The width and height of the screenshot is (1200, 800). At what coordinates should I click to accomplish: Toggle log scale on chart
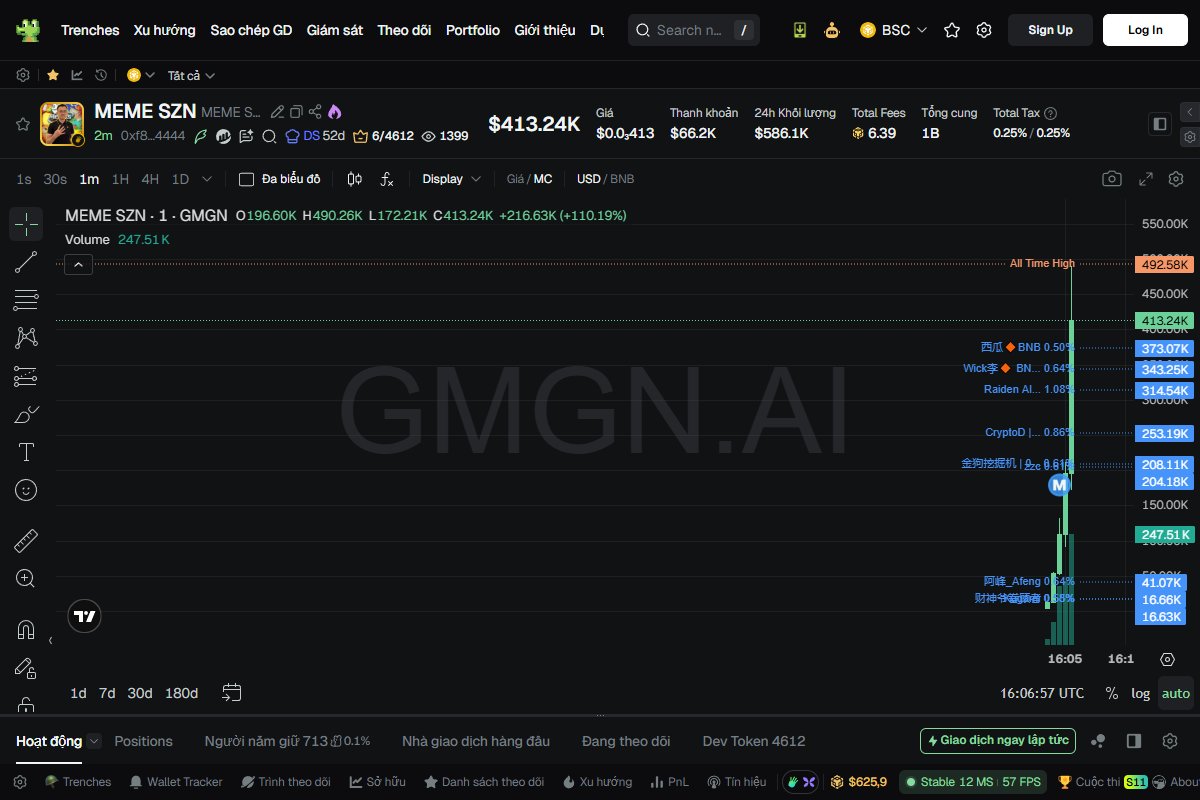pos(1140,693)
